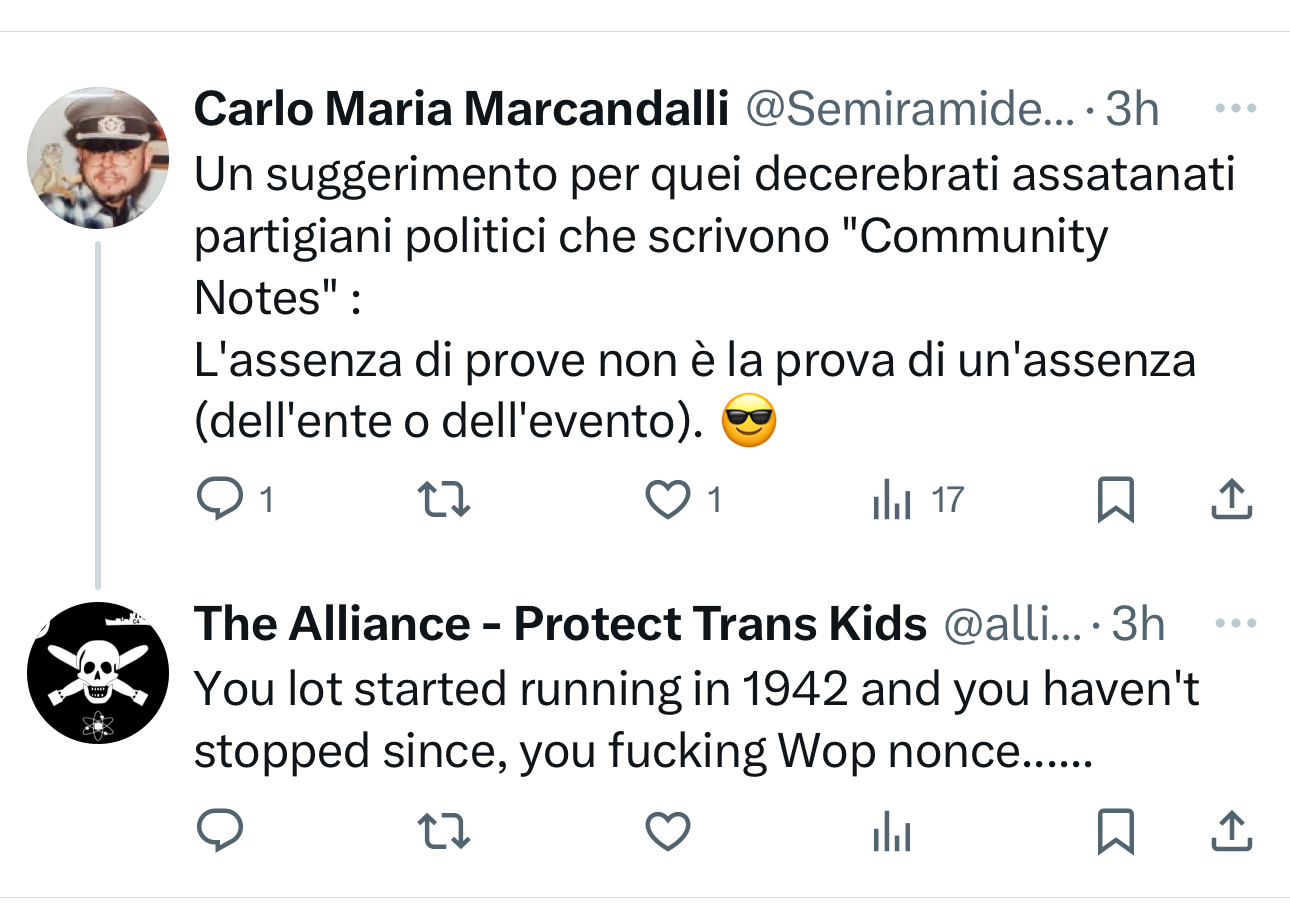Like Carlo Maria Marcandalli's tweet
The image size is (1290, 912).
(669, 501)
